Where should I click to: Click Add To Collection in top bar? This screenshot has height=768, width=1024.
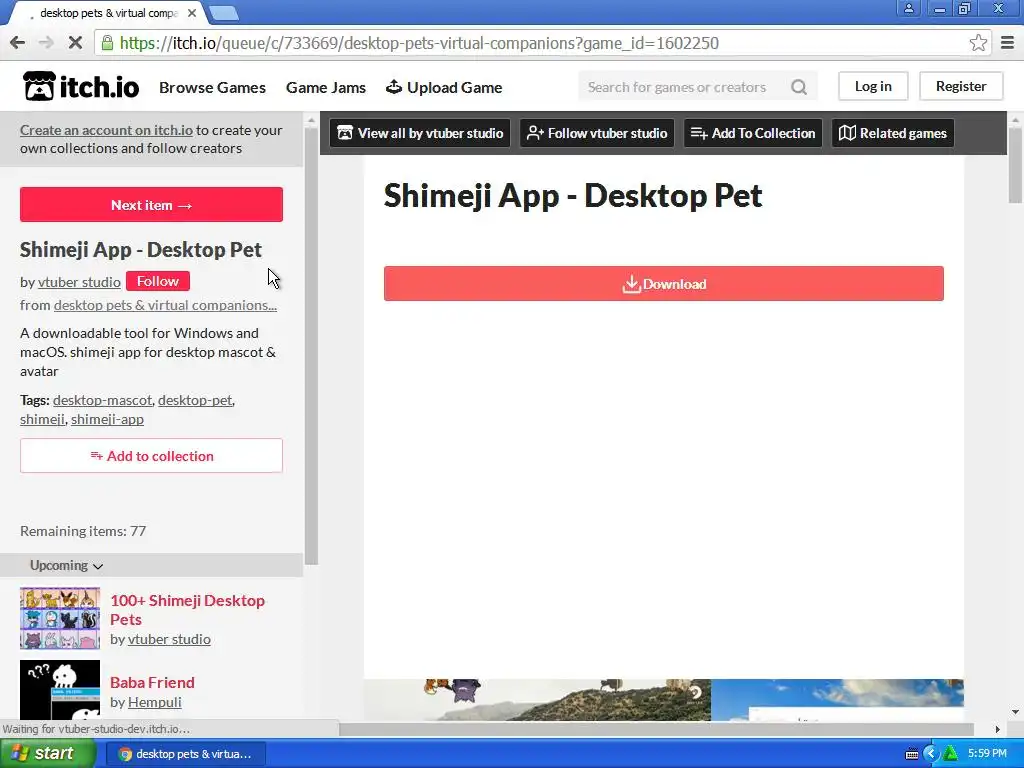pos(753,133)
